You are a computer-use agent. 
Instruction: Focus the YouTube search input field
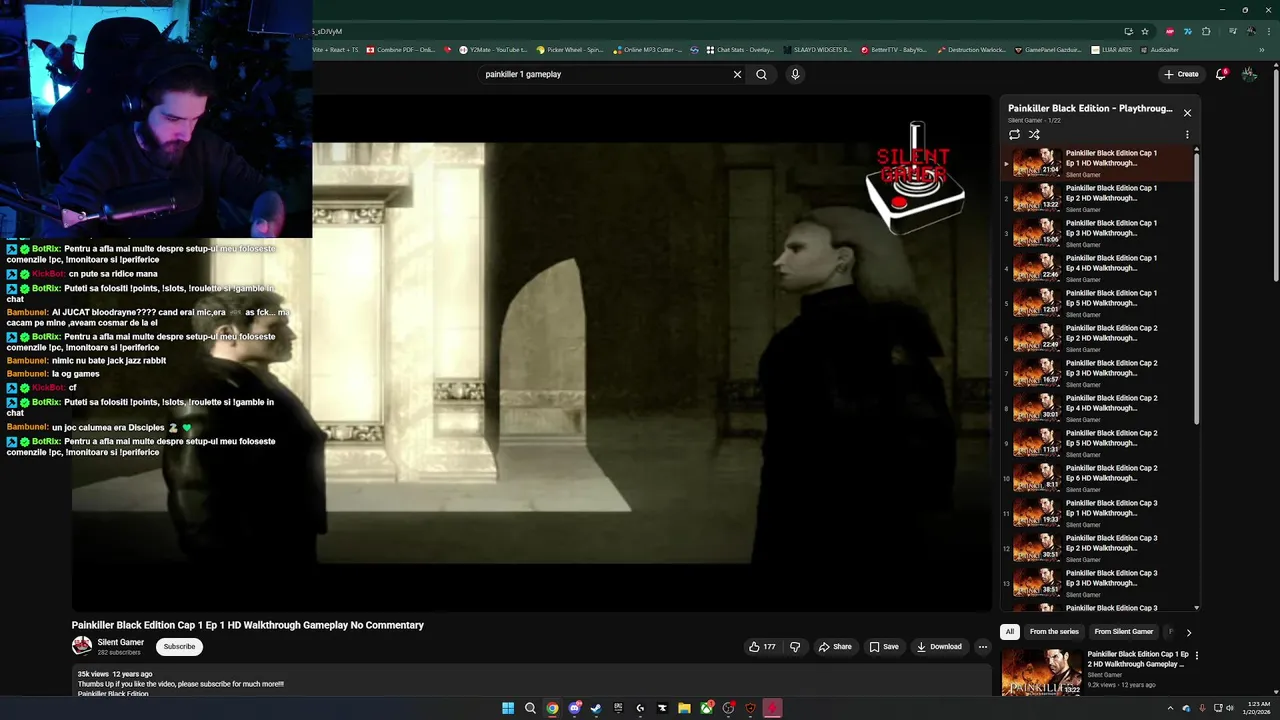pyautogui.click(x=605, y=74)
